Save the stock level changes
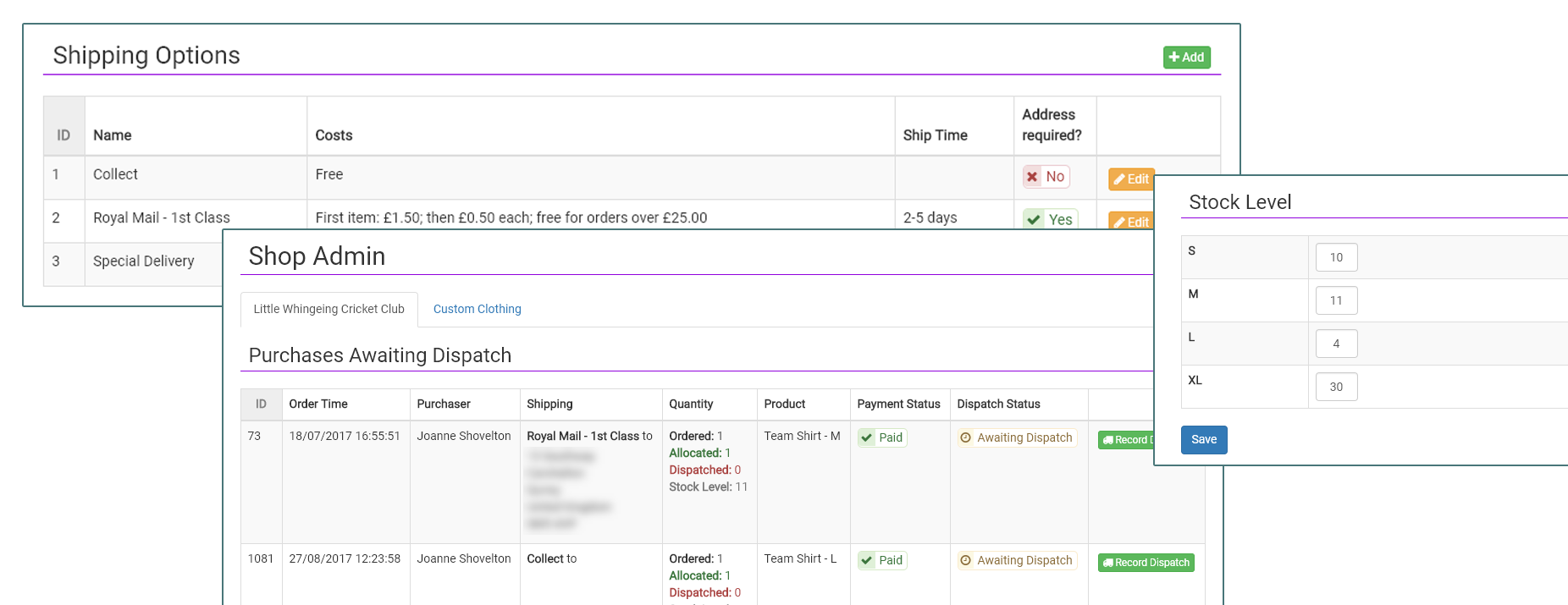Screen dimensions: 1568x605 [1203, 440]
